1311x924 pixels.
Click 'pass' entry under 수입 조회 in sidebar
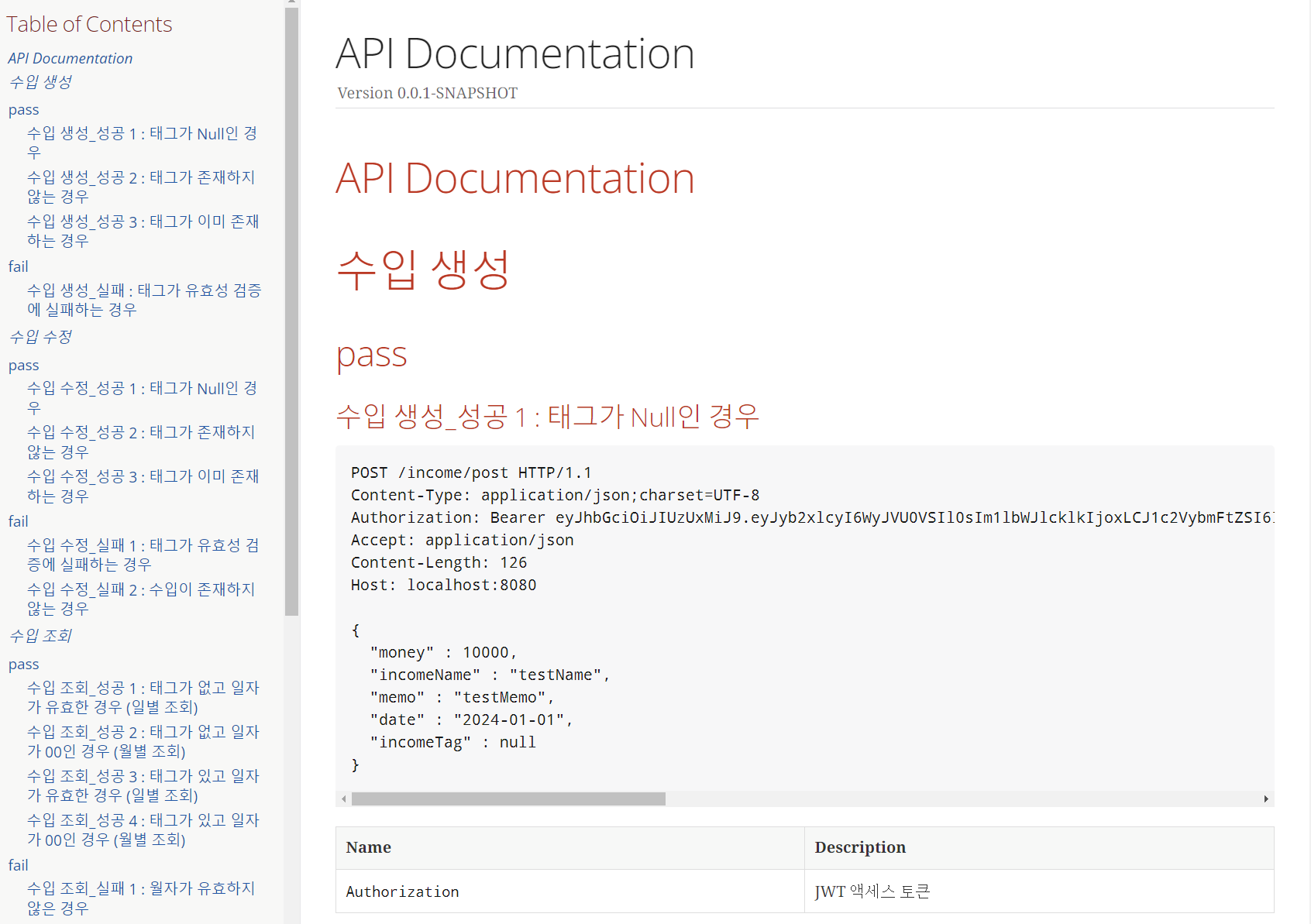tap(23, 665)
